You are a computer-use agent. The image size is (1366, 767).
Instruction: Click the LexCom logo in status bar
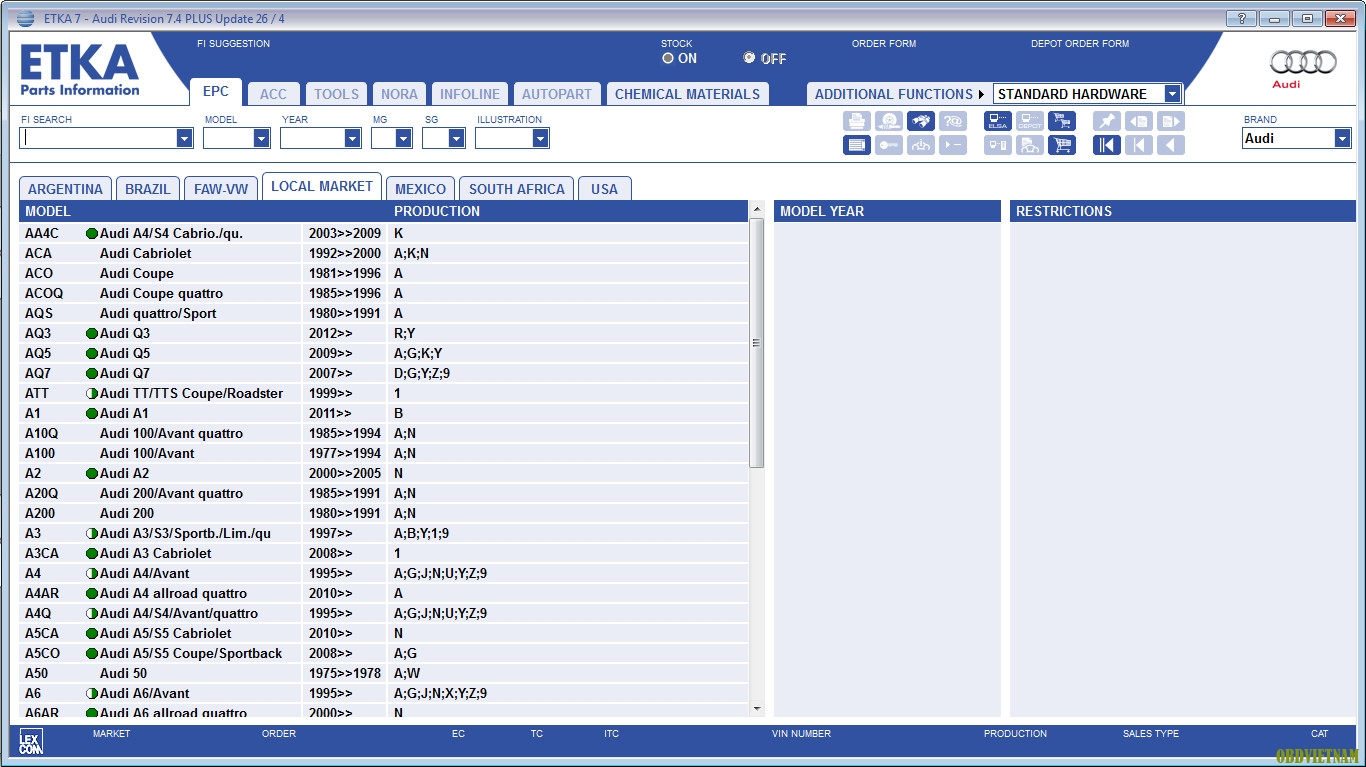pyautogui.click(x=31, y=741)
